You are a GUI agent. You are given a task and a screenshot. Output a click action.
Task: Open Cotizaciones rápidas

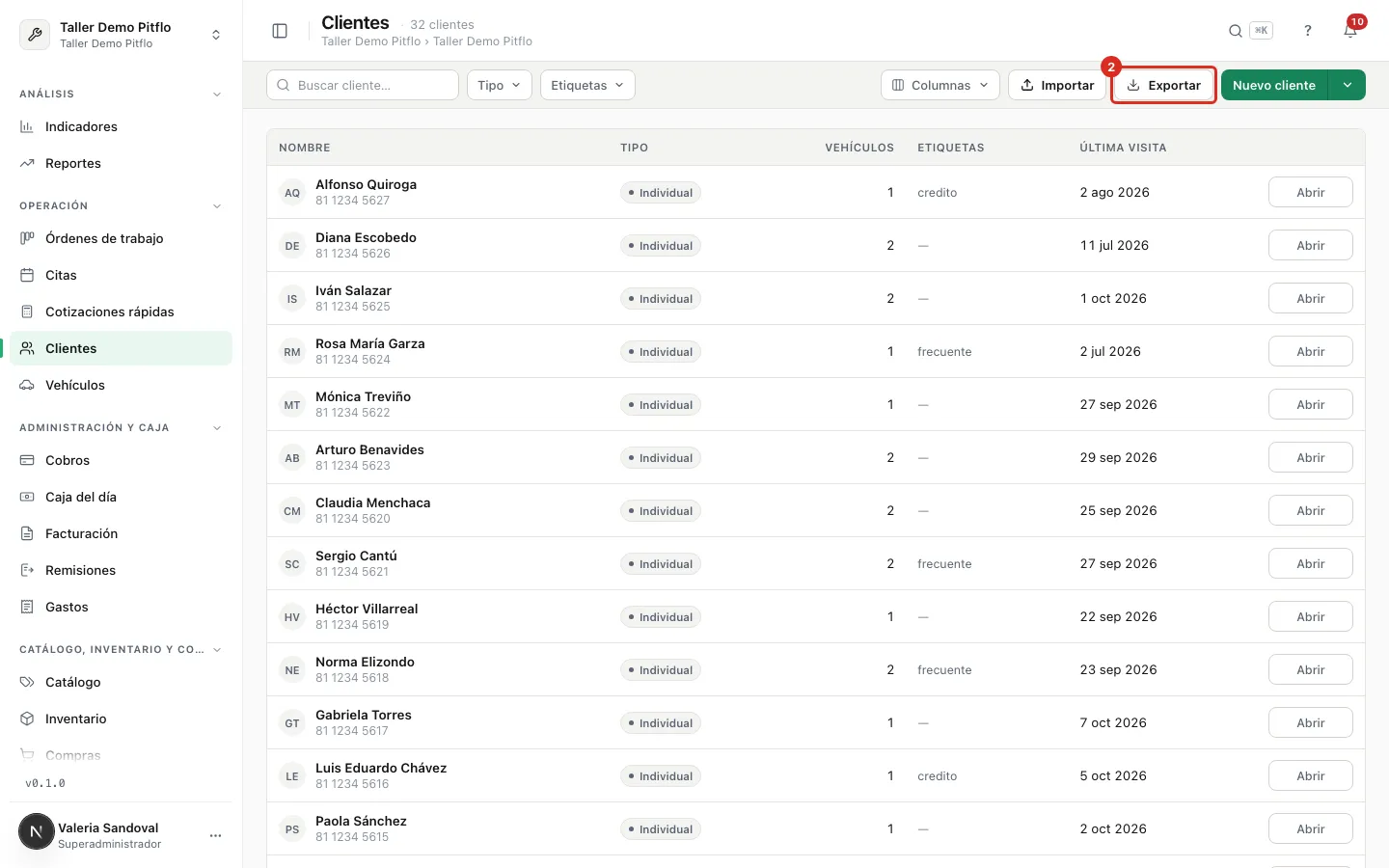point(122,312)
